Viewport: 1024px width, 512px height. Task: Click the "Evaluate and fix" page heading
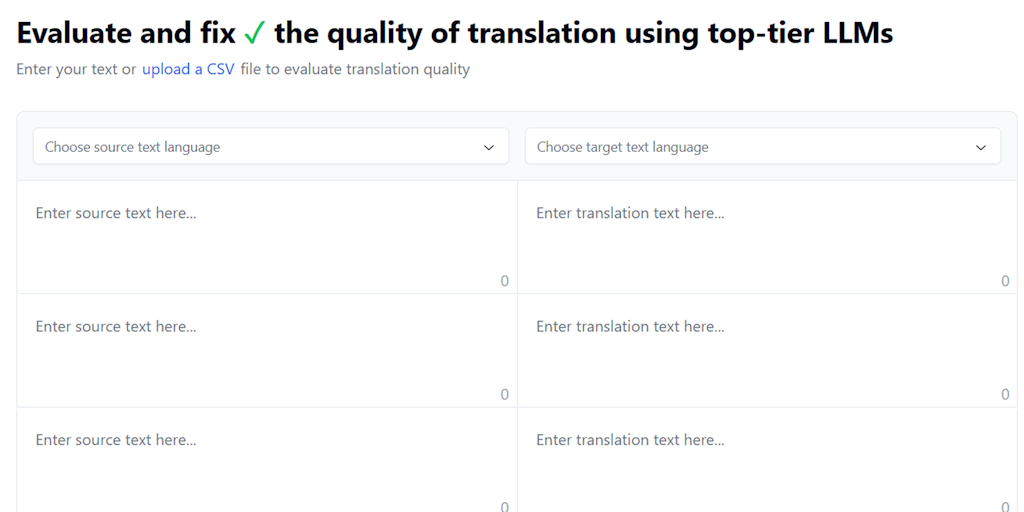[x=126, y=34]
